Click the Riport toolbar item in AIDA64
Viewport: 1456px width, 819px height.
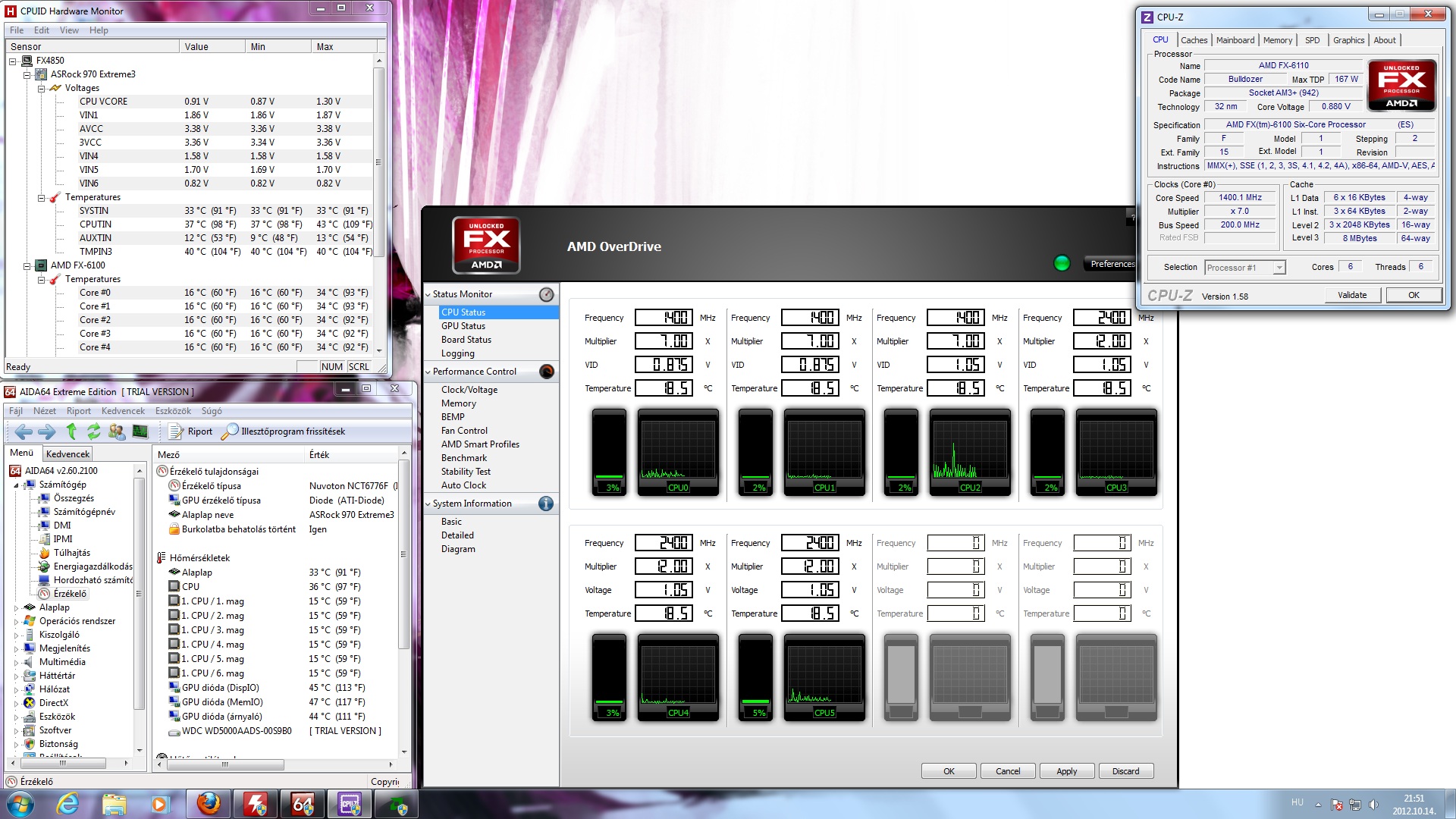coord(191,431)
